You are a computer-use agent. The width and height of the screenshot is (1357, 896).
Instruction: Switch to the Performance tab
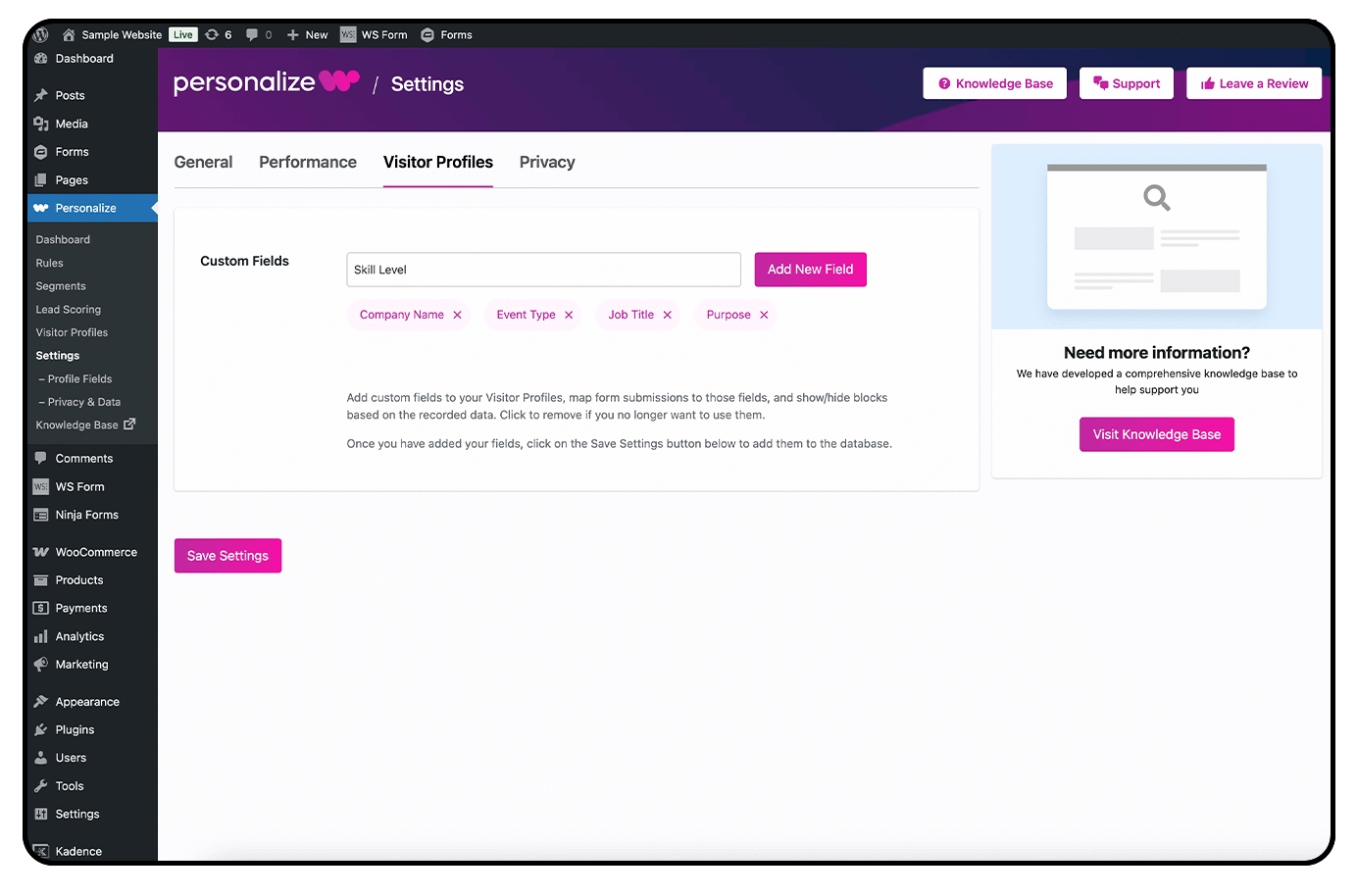(308, 162)
